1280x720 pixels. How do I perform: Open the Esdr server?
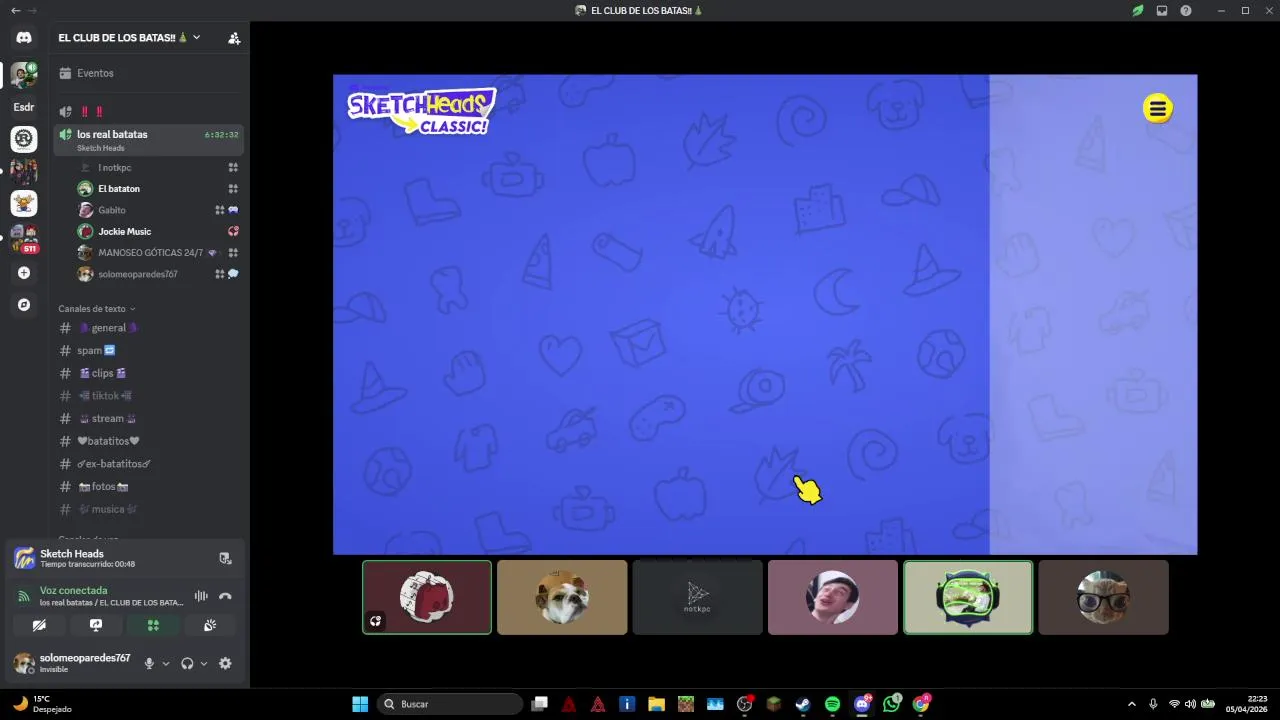pyautogui.click(x=24, y=107)
